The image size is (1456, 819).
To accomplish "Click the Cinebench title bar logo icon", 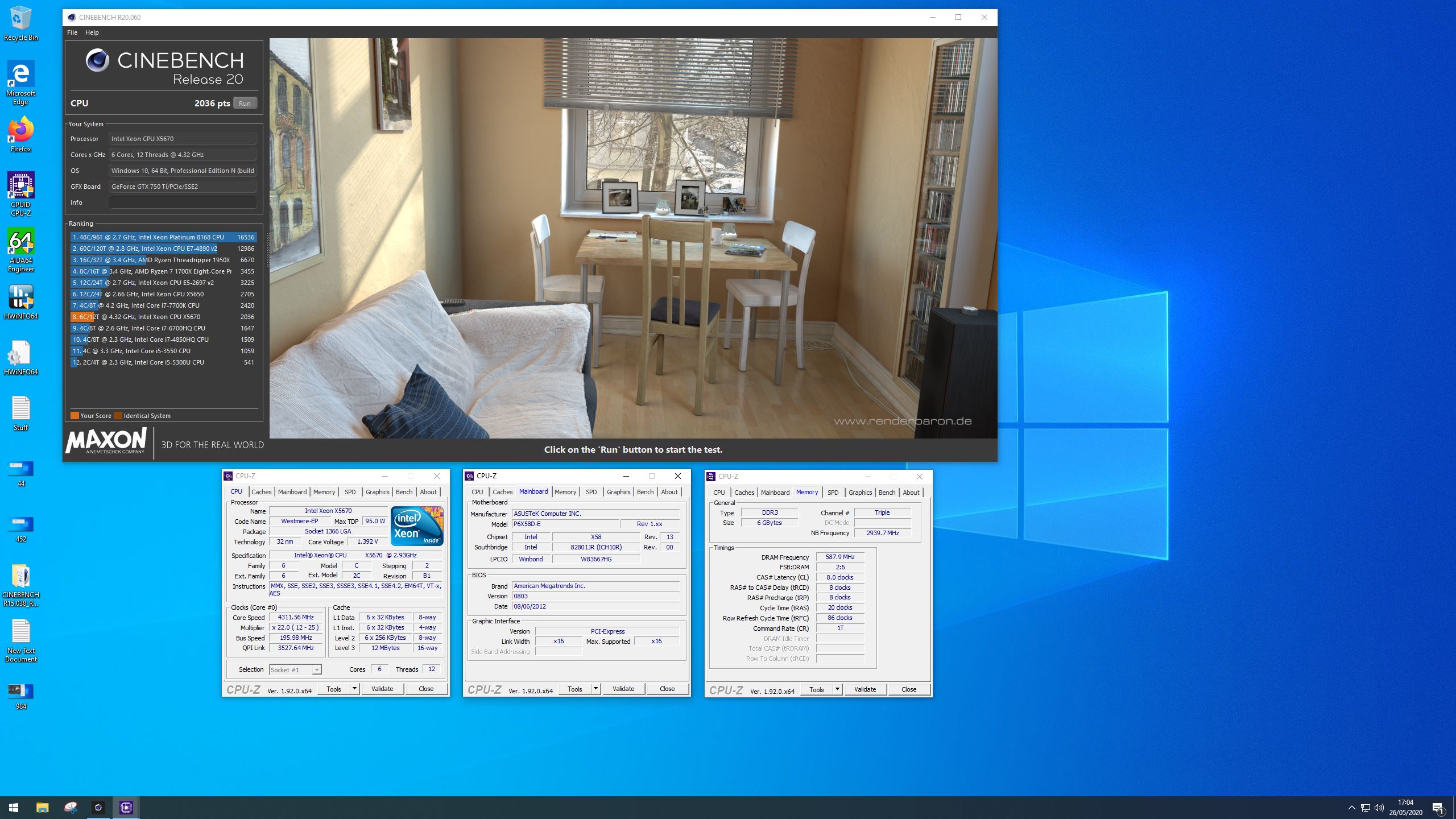I will pos(71,17).
